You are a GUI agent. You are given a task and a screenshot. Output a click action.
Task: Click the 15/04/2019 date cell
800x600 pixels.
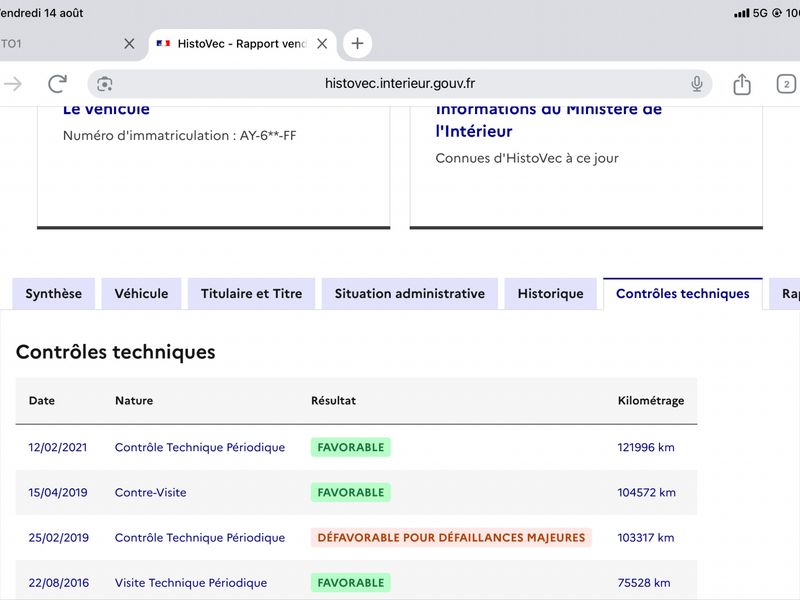[58, 492]
